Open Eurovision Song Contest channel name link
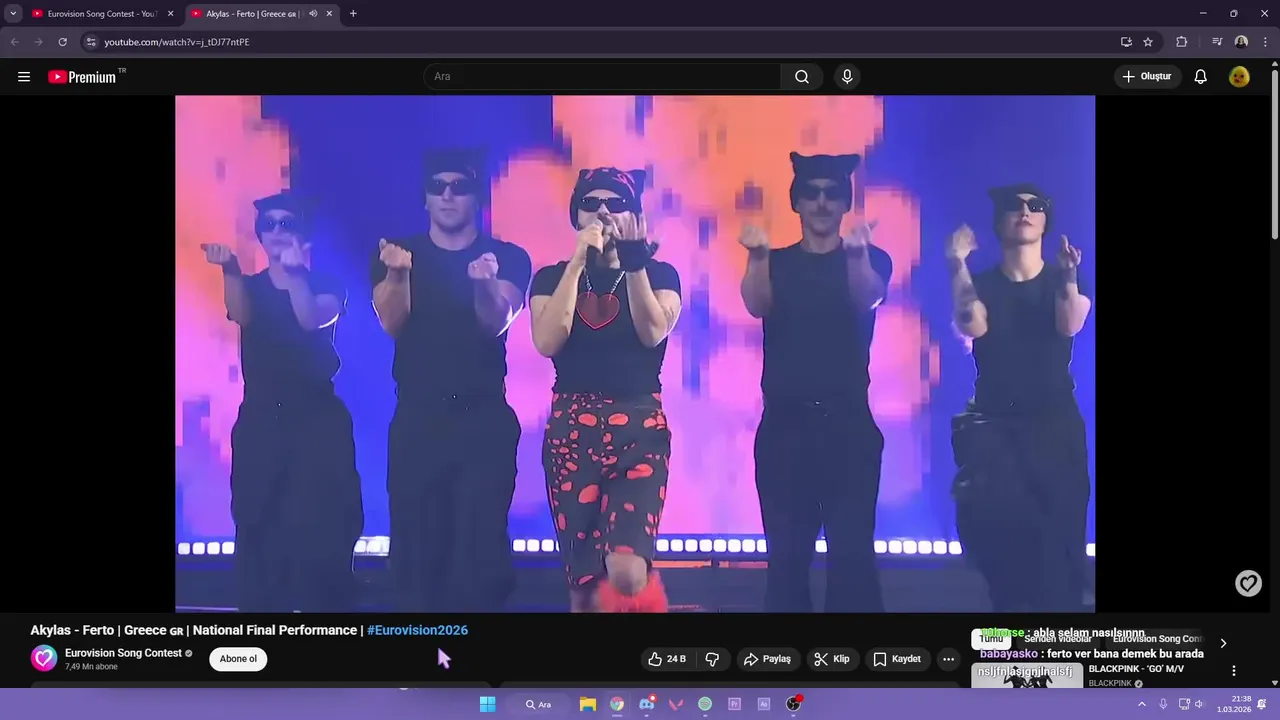The width and height of the screenshot is (1280, 720). (123, 653)
